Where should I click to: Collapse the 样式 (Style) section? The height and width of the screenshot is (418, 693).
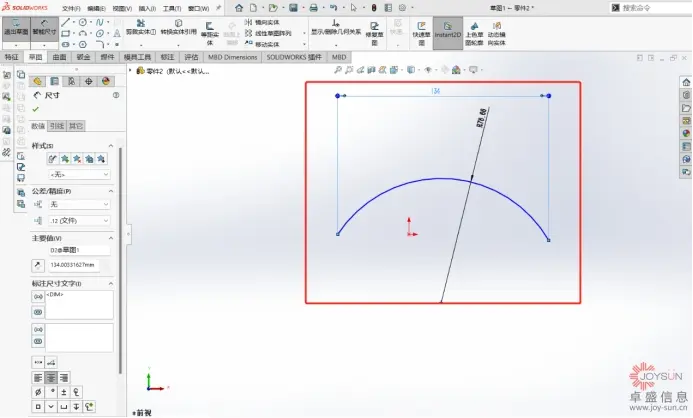point(111,146)
